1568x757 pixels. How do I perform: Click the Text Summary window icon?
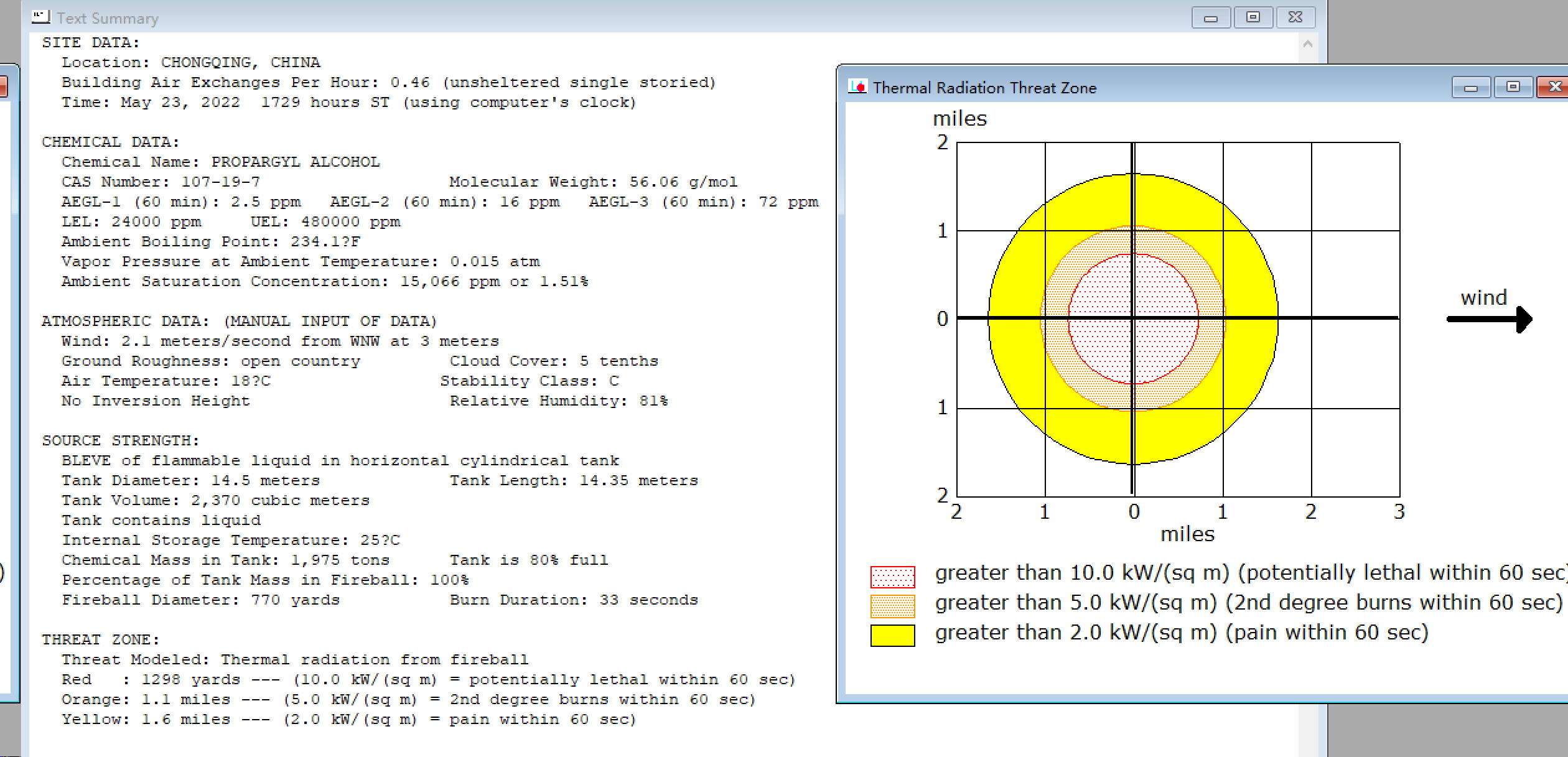41,17
